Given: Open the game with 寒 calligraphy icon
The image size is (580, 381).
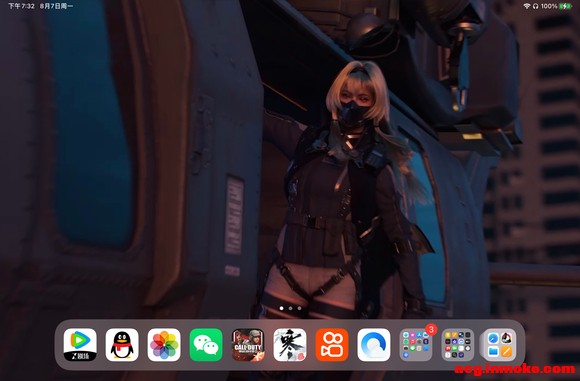Looking at the screenshot, I should tap(290, 345).
